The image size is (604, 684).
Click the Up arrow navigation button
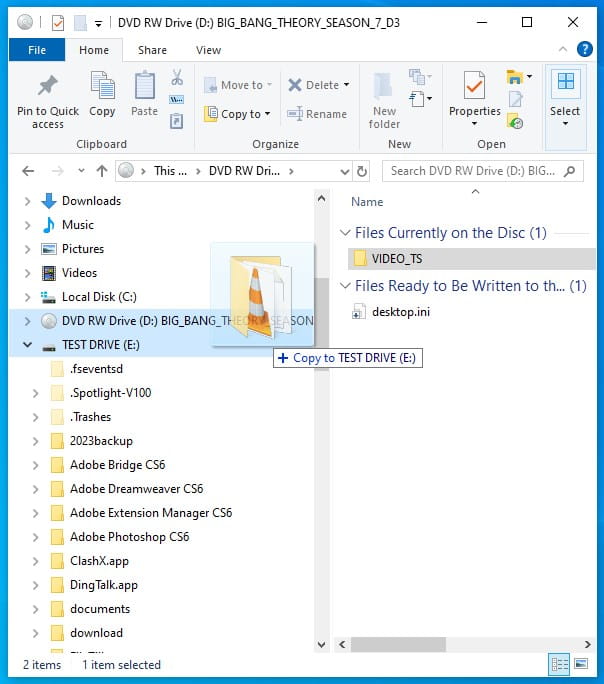[x=101, y=171]
